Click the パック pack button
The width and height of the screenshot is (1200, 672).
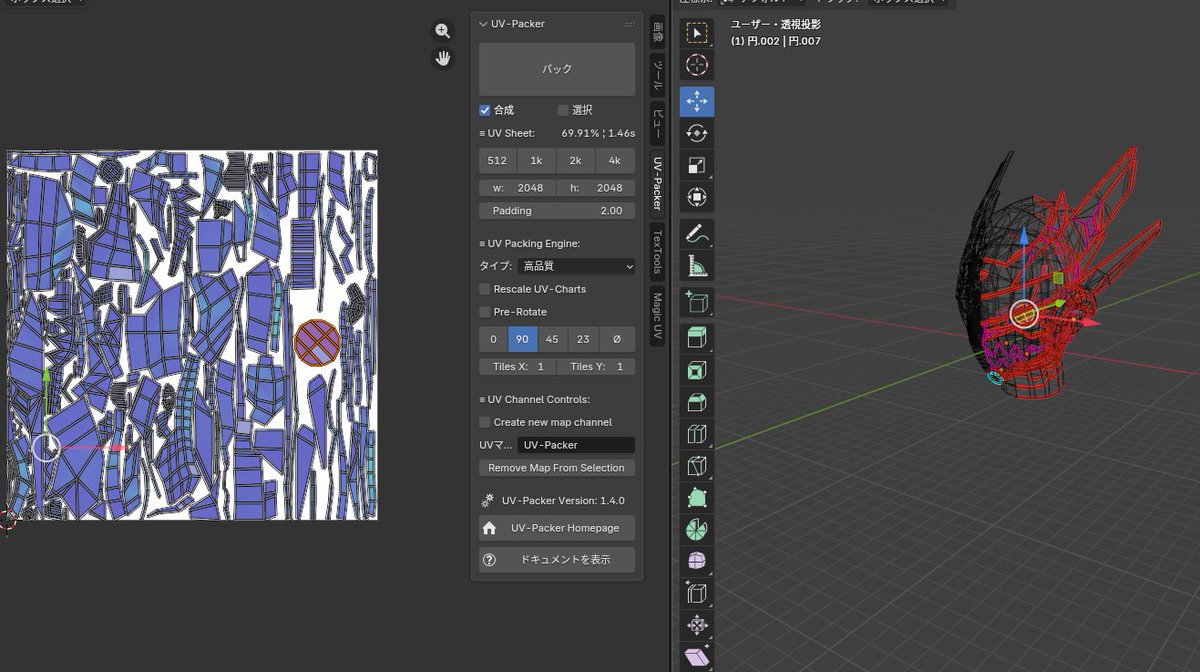557,69
